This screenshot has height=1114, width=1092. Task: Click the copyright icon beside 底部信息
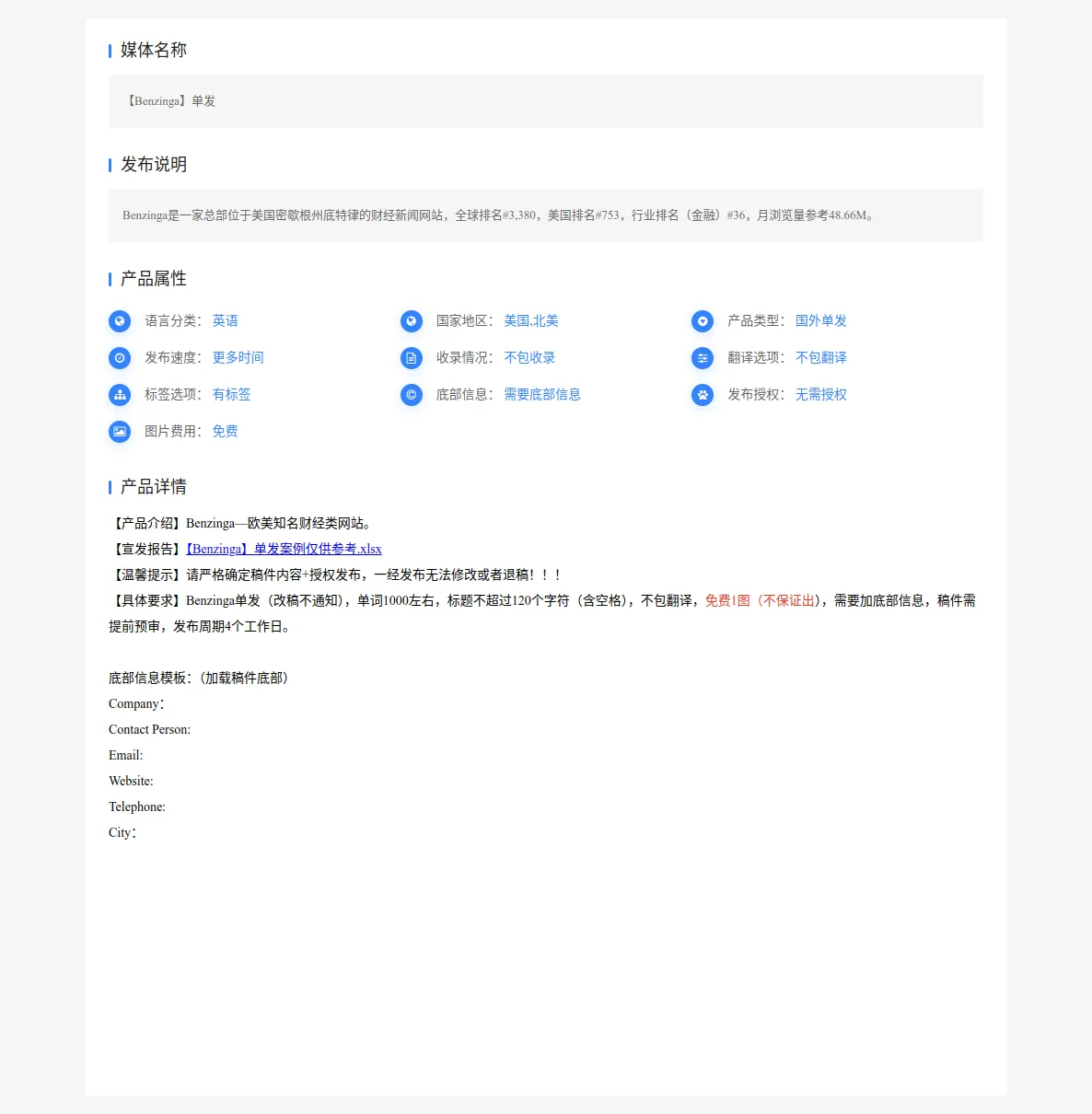pos(412,395)
